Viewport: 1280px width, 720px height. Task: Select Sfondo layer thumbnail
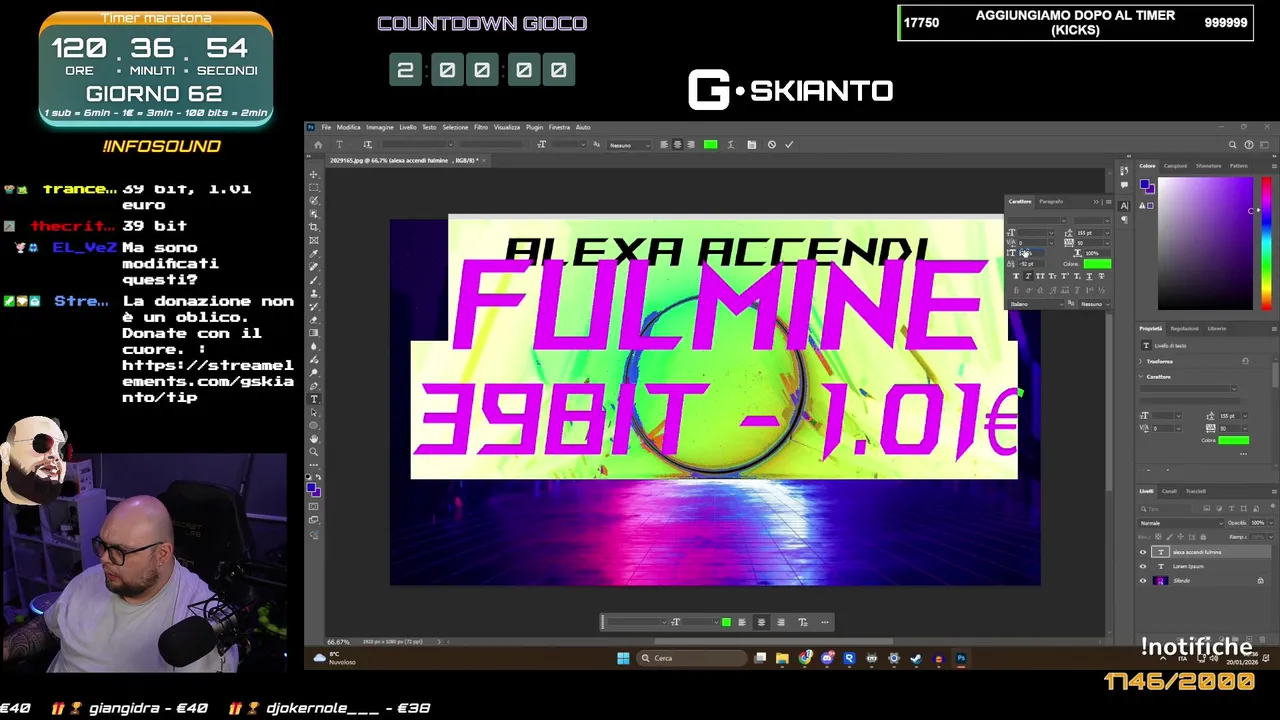pyautogui.click(x=1160, y=581)
